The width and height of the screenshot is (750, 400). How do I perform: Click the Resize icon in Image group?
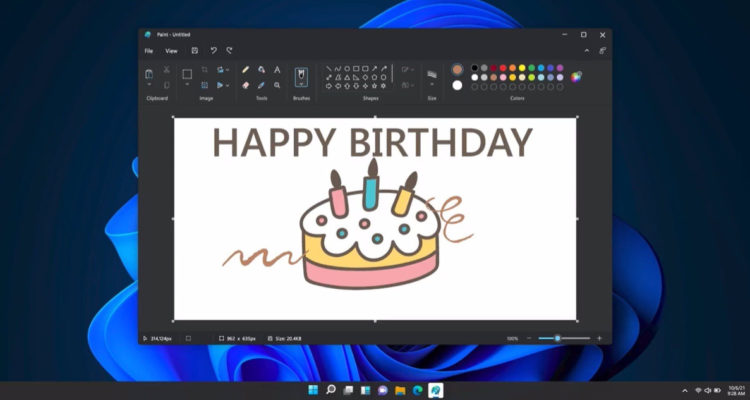click(204, 85)
